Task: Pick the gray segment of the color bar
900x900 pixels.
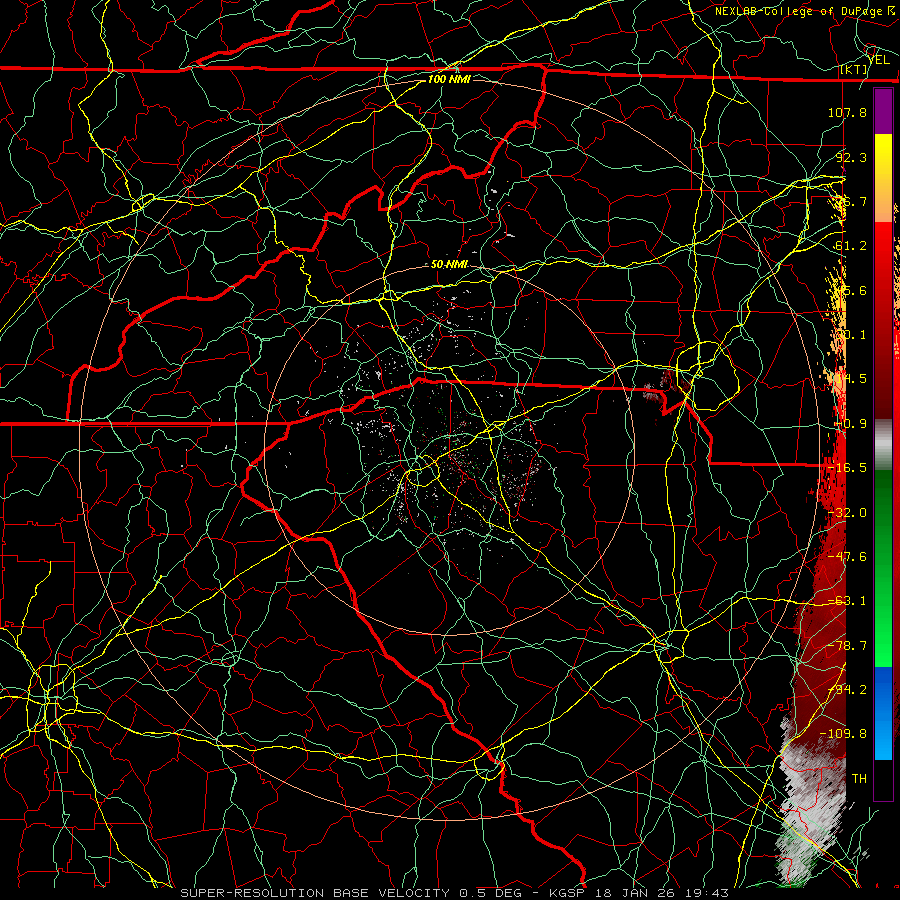Action: tap(883, 444)
